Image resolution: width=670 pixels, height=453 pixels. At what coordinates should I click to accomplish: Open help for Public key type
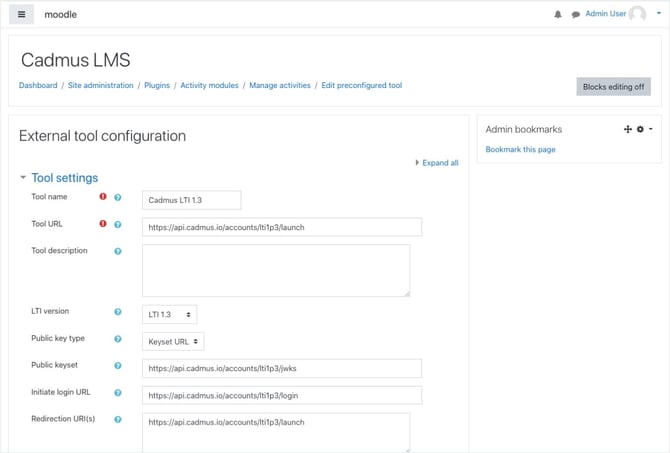point(118,339)
